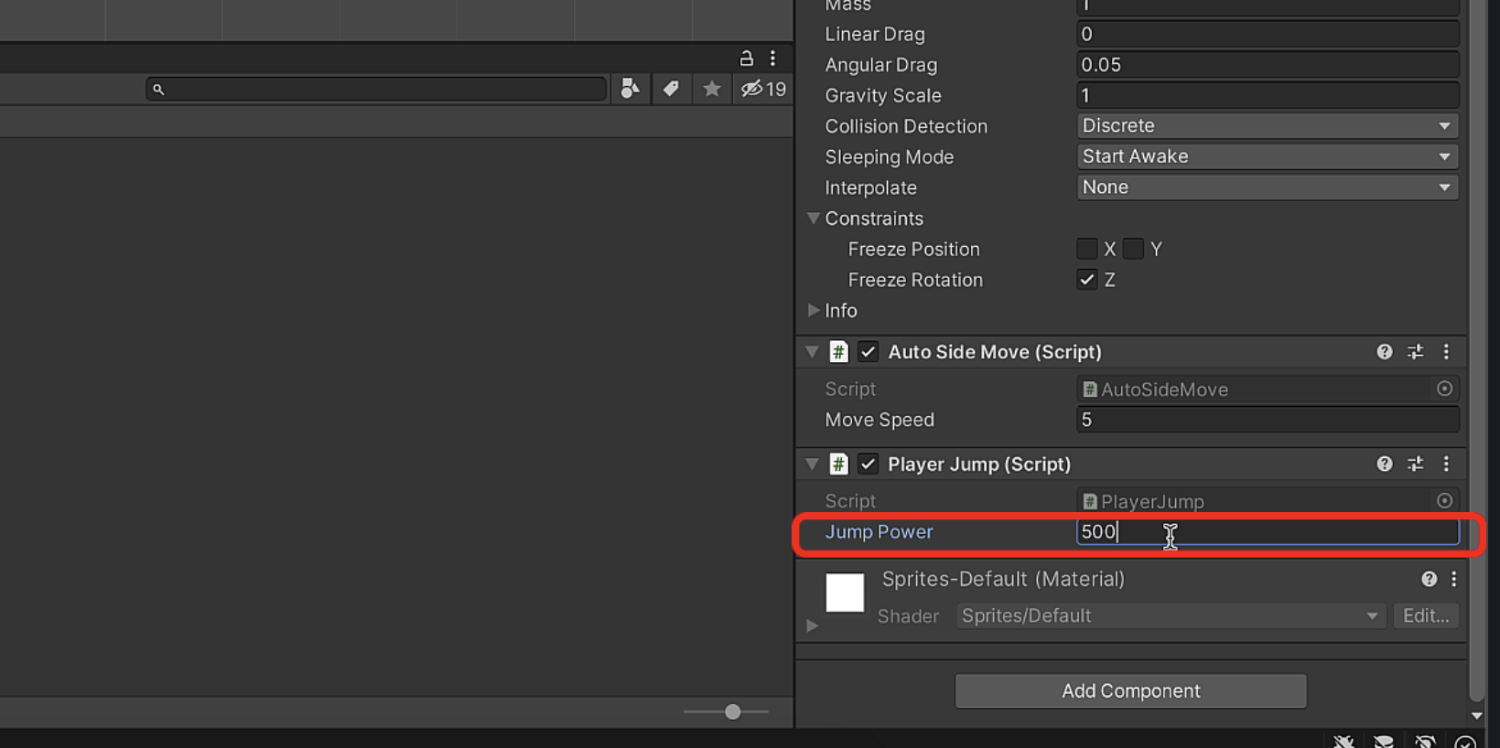1500x748 pixels.
Task: Click object picker for AutoSideMove script
Action: pos(1445,389)
